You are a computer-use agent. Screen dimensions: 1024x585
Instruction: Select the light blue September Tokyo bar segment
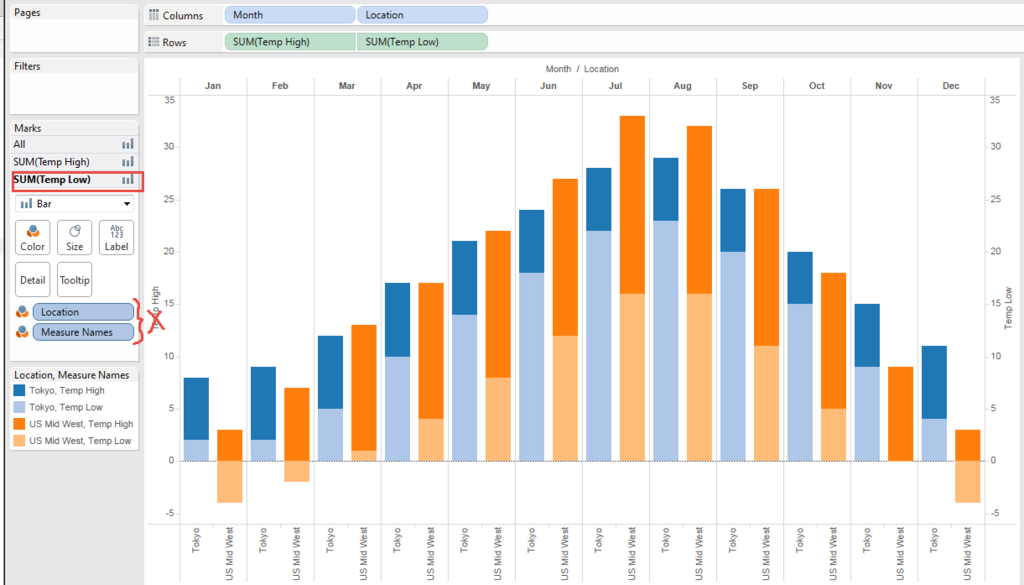pyautogui.click(x=733, y=356)
